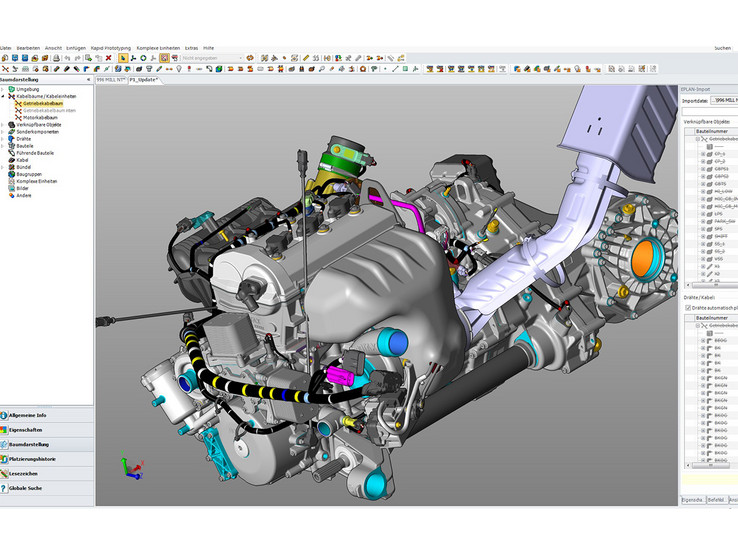The image size is (738, 555).
Task: Open the Rapid Prototyping menu
Action: 111,48
